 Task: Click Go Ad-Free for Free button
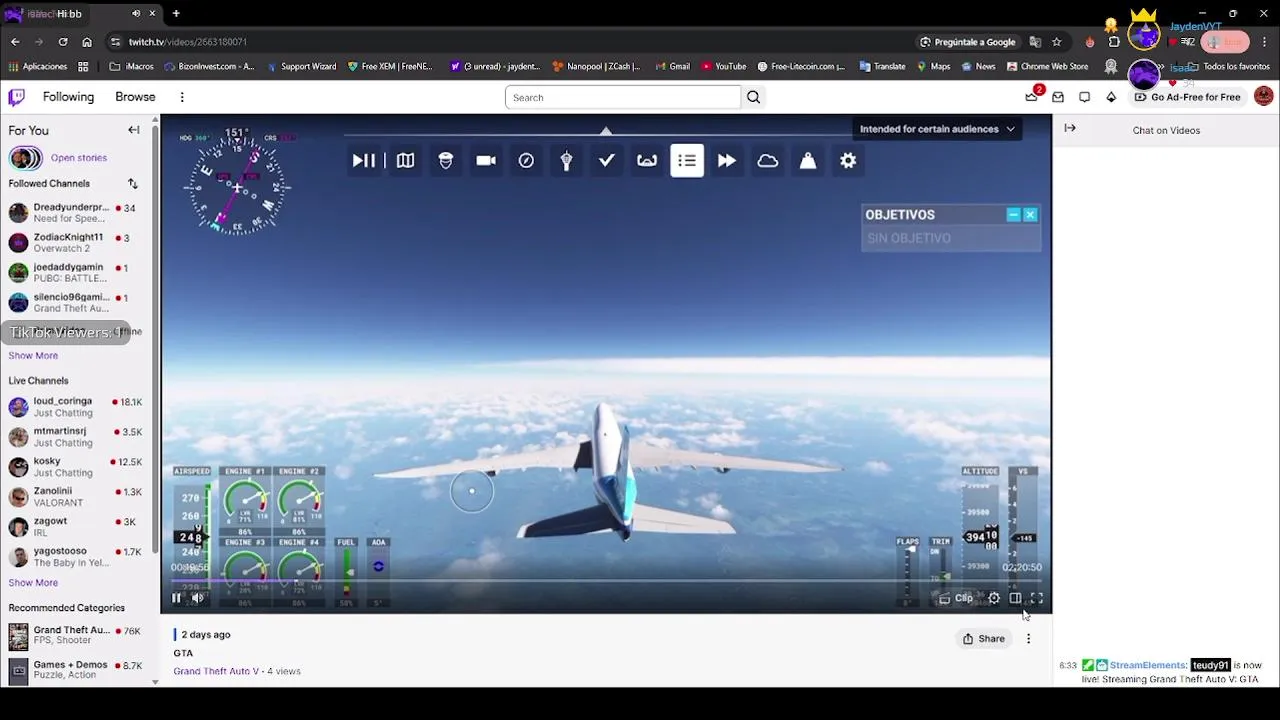click(1187, 97)
